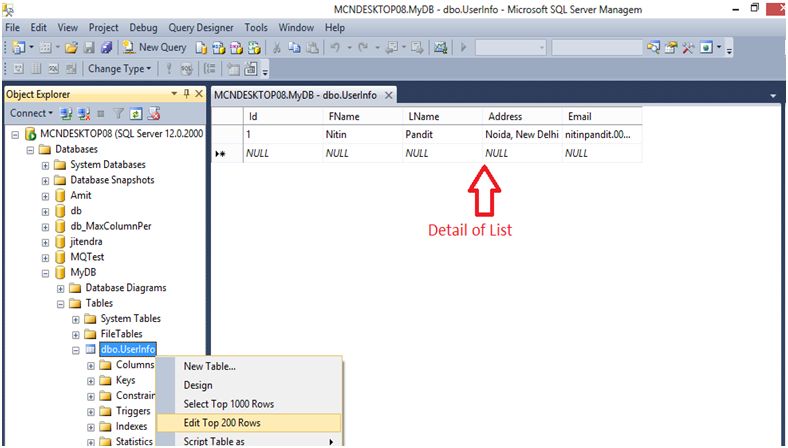Expand the Database Diagrams folder

pyautogui.click(x=61, y=289)
